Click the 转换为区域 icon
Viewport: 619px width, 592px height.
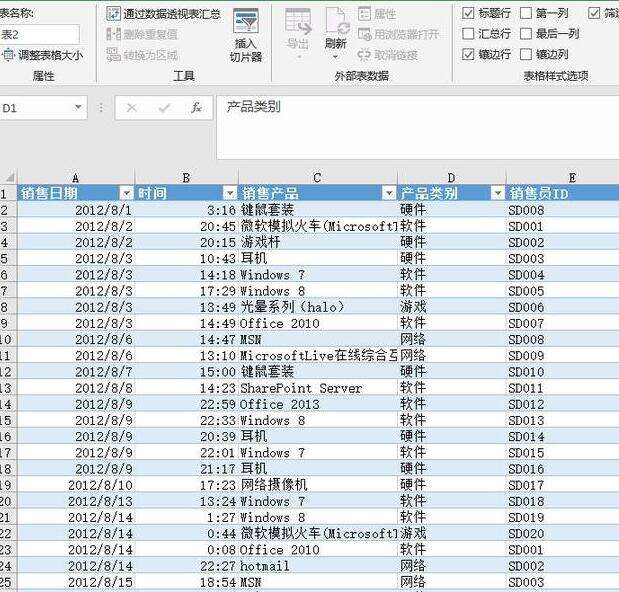click(113, 54)
